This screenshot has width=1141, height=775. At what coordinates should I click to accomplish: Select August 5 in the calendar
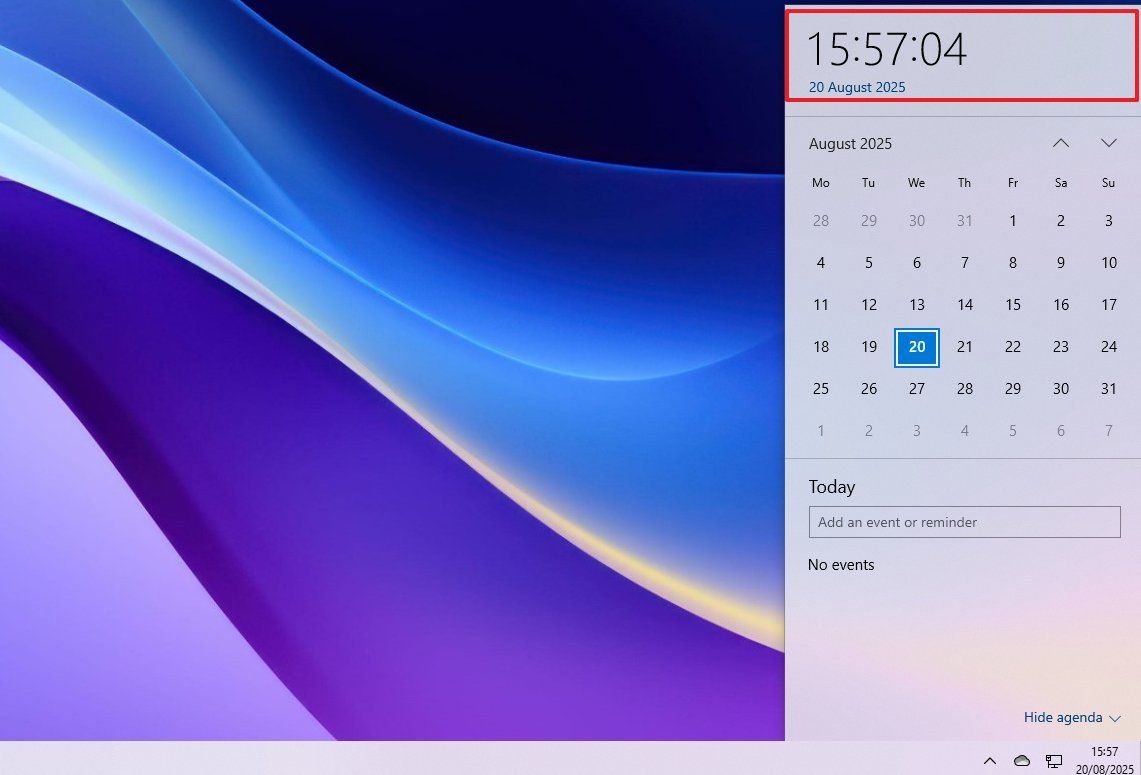coord(869,262)
